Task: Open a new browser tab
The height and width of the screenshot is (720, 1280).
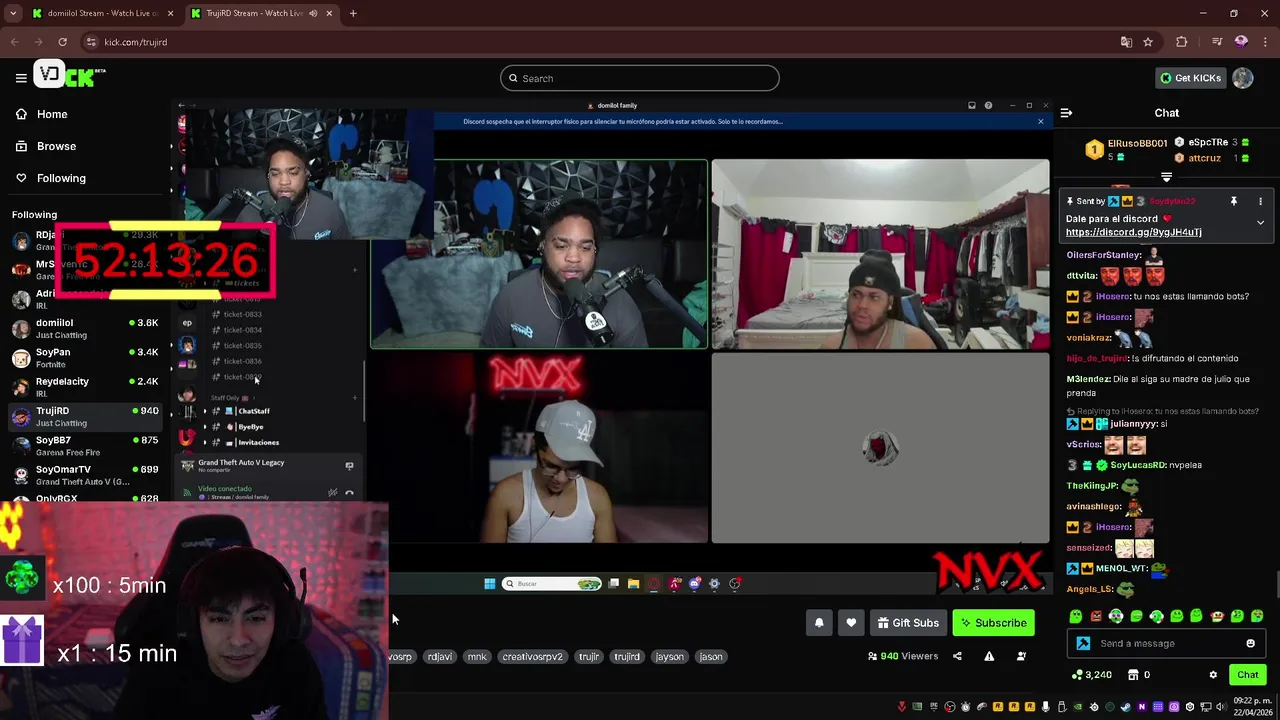Action: click(x=353, y=13)
